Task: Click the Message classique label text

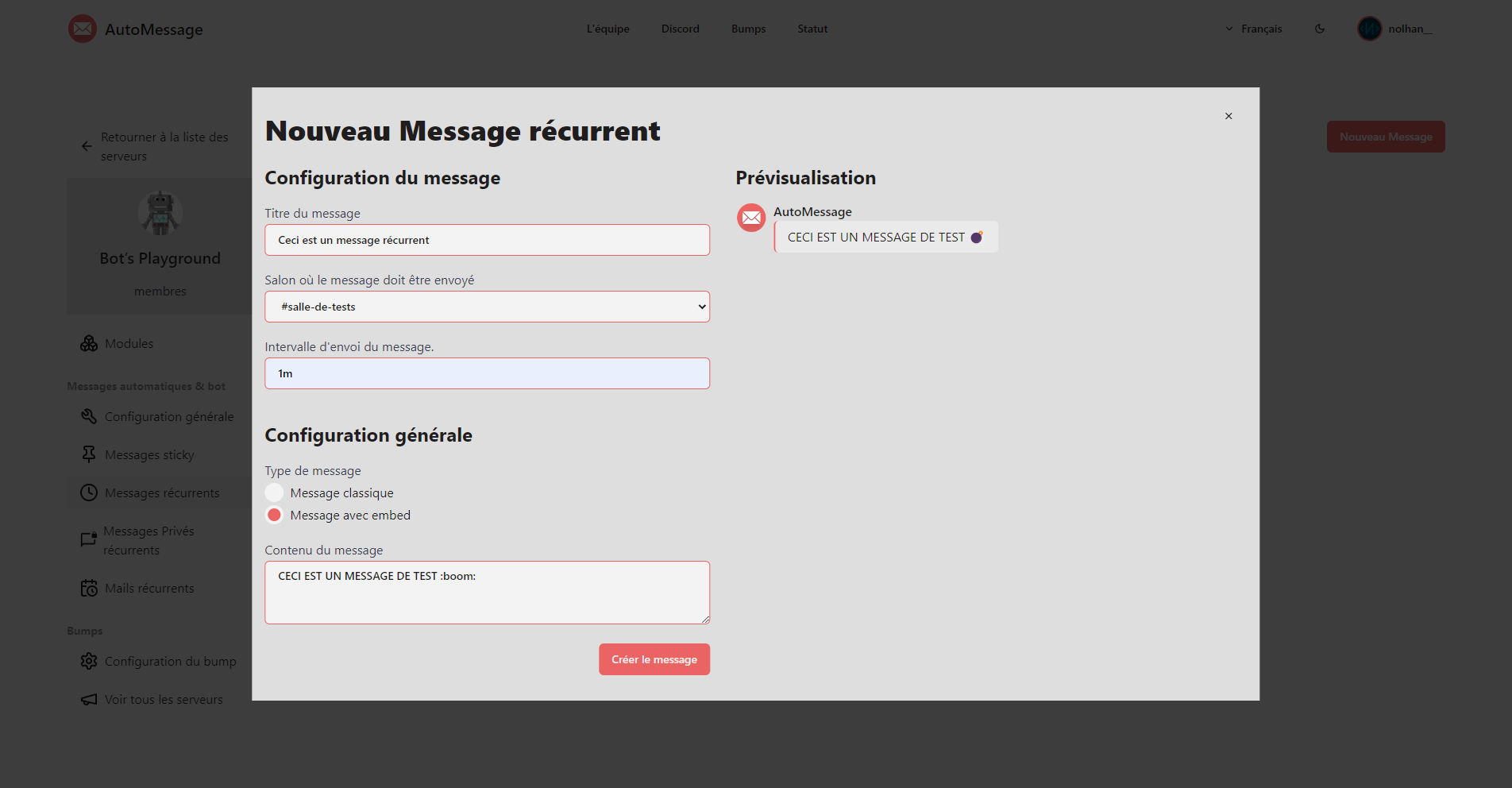Action: pyautogui.click(x=341, y=492)
